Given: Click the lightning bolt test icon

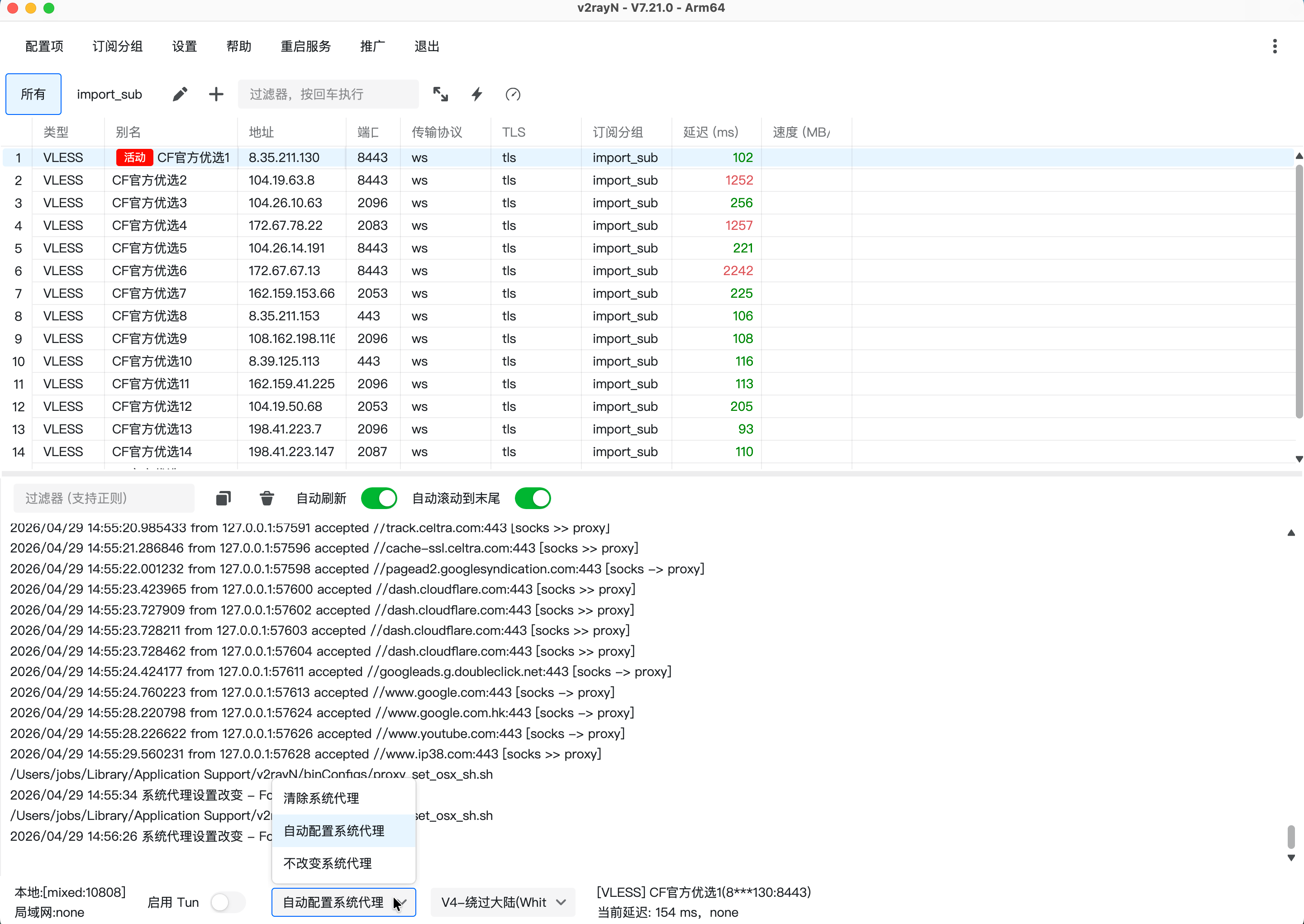Looking at the screenshot, I should [x=477, y=94].
